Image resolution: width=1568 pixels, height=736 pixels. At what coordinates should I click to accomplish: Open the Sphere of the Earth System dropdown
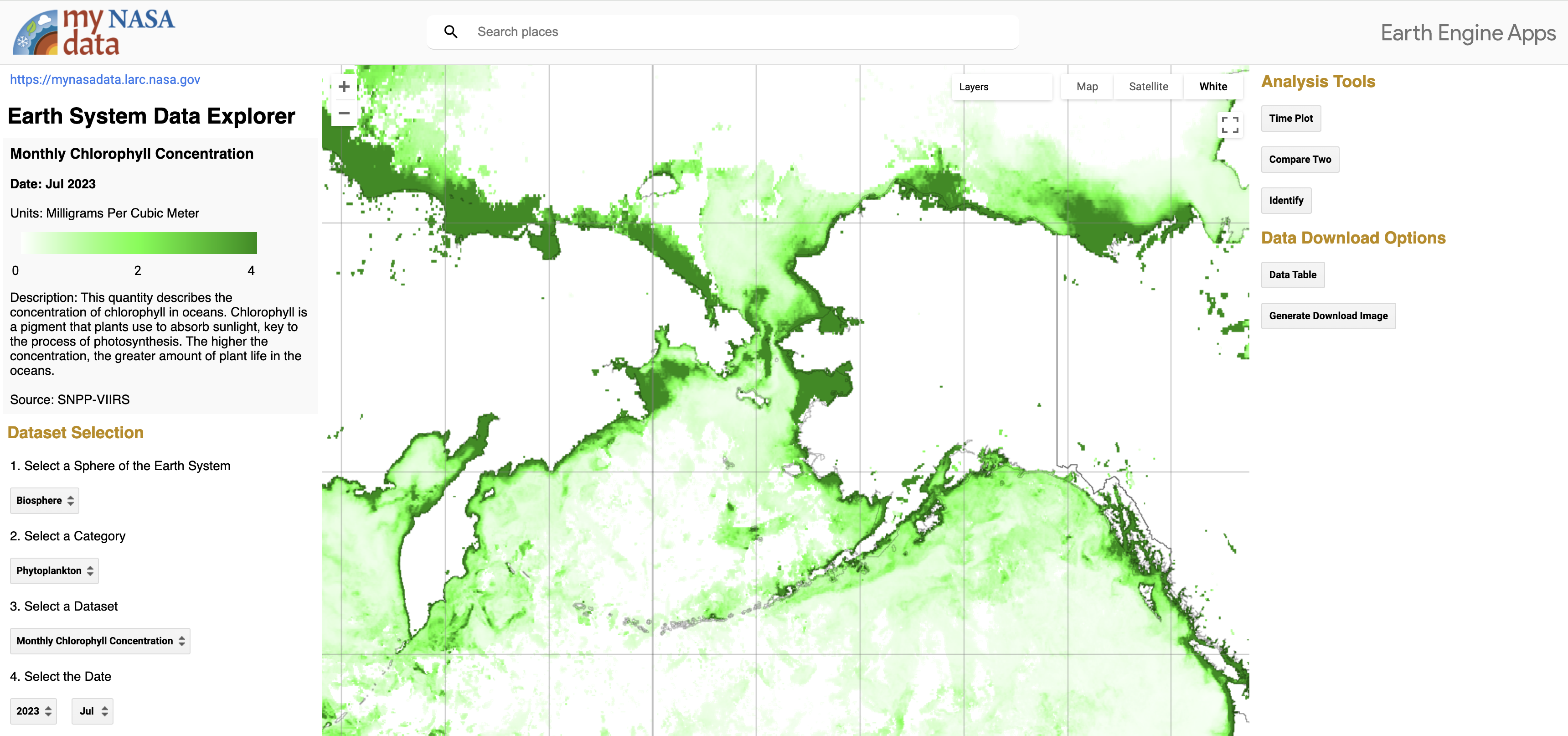coord(44,500)
